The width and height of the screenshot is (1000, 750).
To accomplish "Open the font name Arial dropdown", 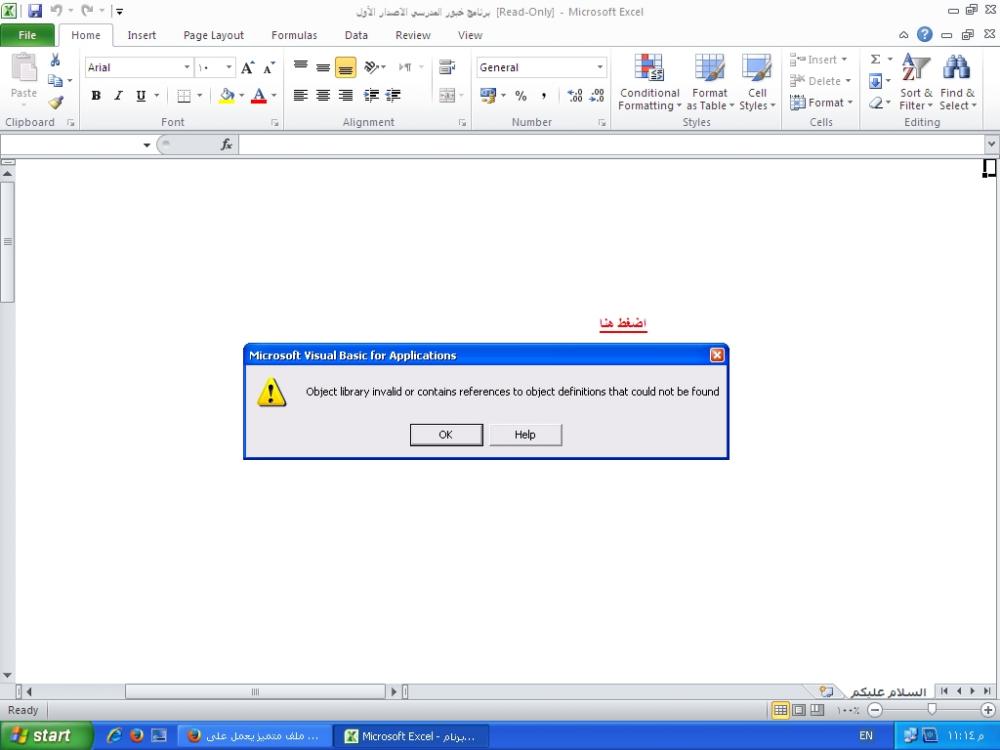I will point(187,67).
